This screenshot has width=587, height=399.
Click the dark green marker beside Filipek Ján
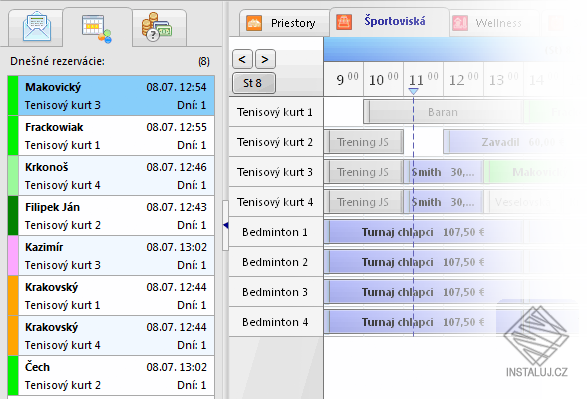(x=13, y=216)
